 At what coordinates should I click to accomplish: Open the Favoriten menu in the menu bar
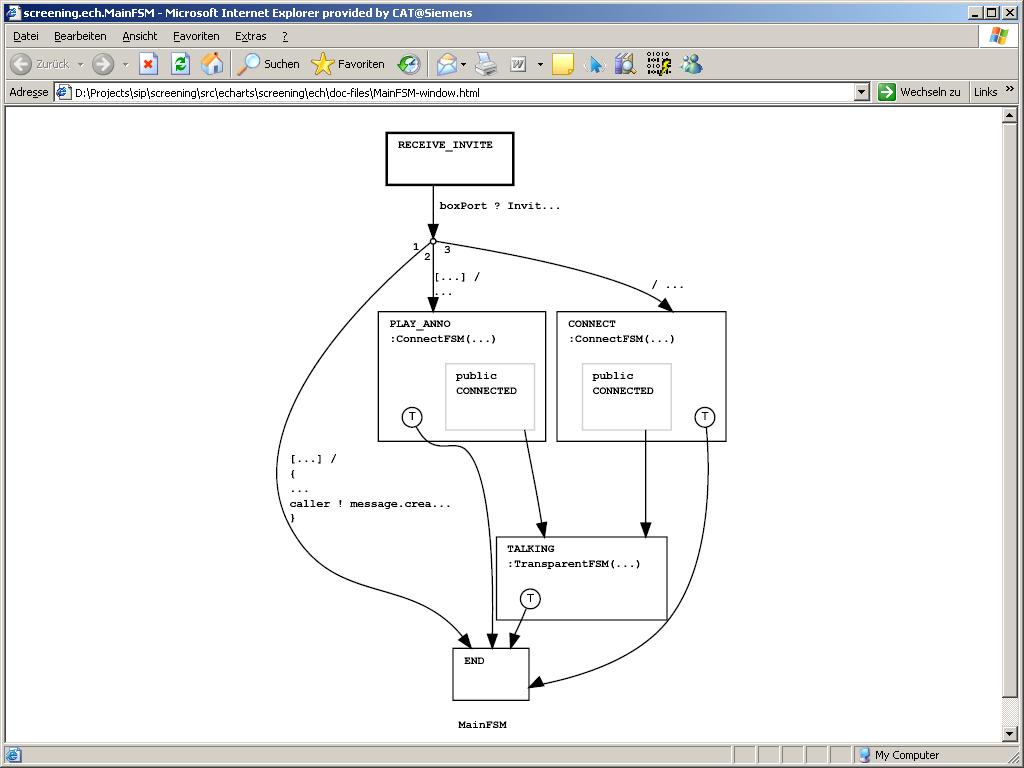click(196, 37)
